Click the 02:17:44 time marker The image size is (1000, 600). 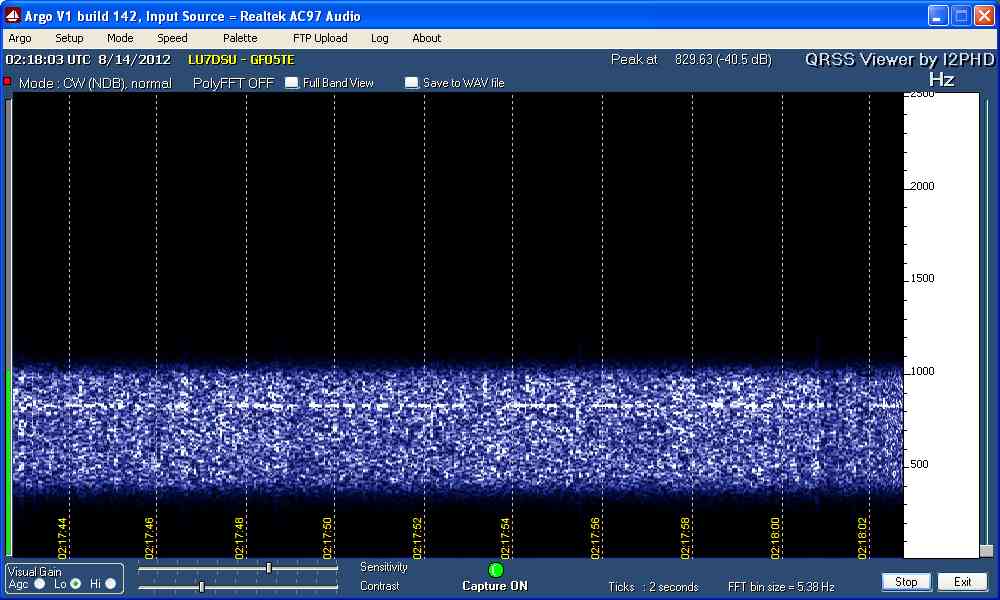[x=62, y=538]
